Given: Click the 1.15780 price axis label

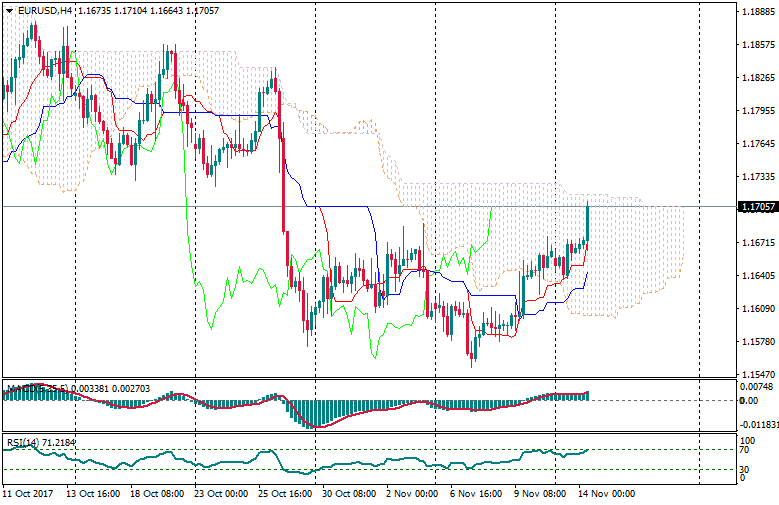Looking at the screenshot, I should click(x=756, y=341).
